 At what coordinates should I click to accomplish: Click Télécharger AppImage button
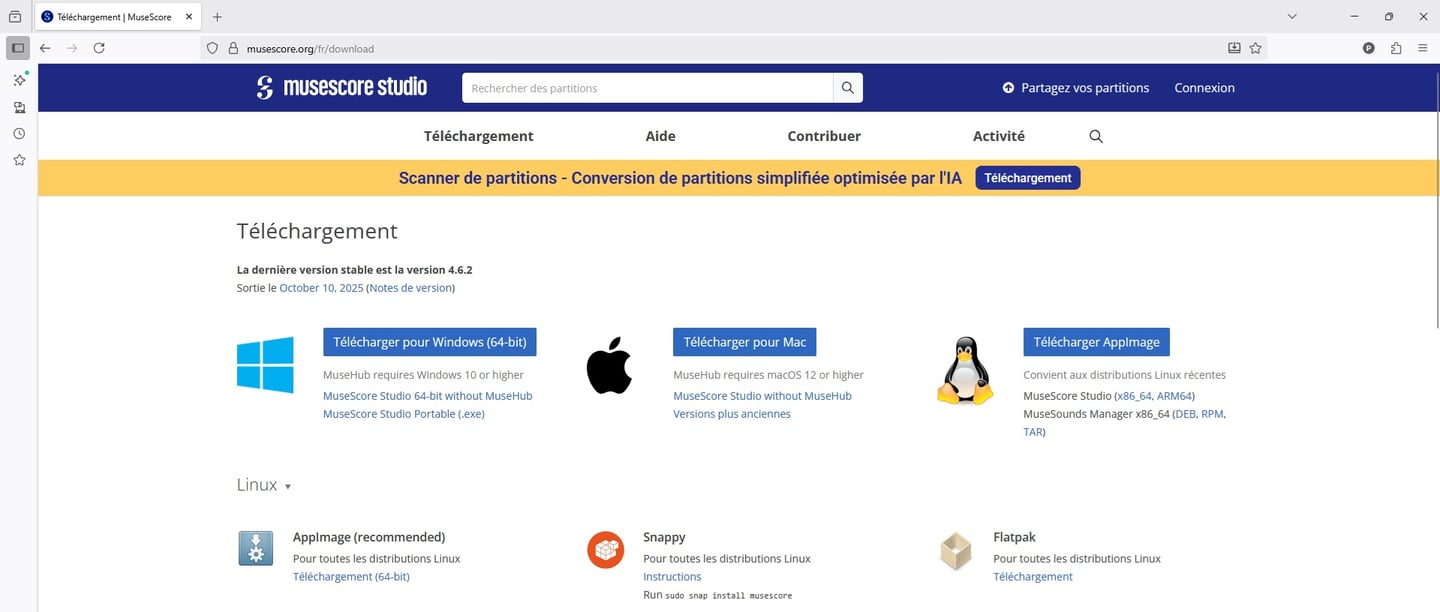[1097, 342]
